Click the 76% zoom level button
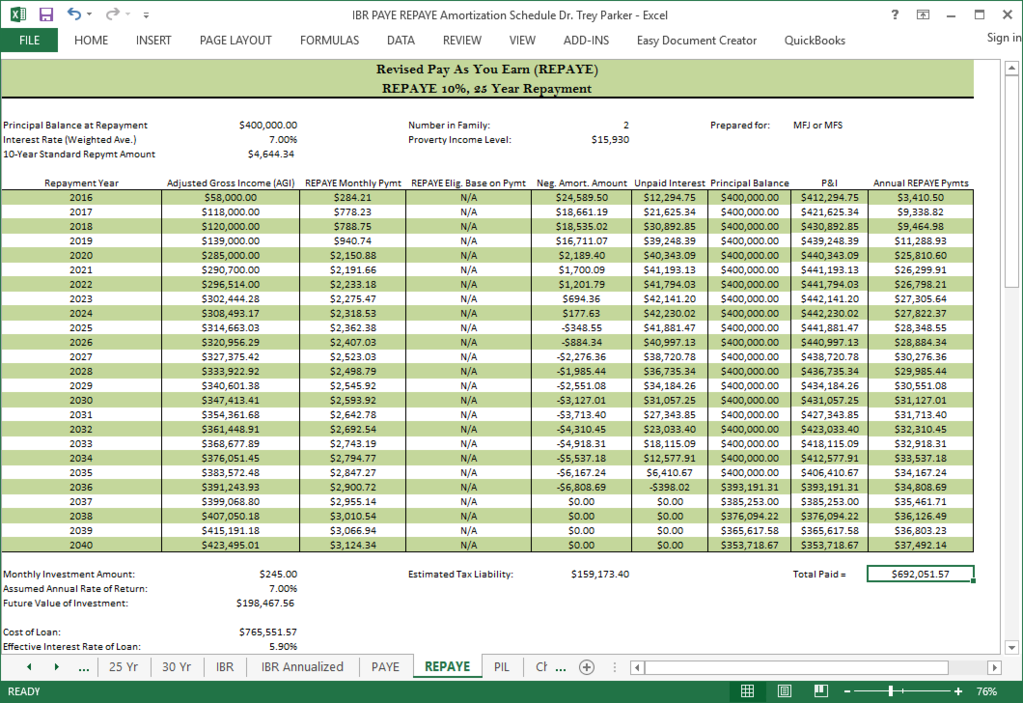Image resolution: width=1023 pixels, height=703 pixels. 986,691
